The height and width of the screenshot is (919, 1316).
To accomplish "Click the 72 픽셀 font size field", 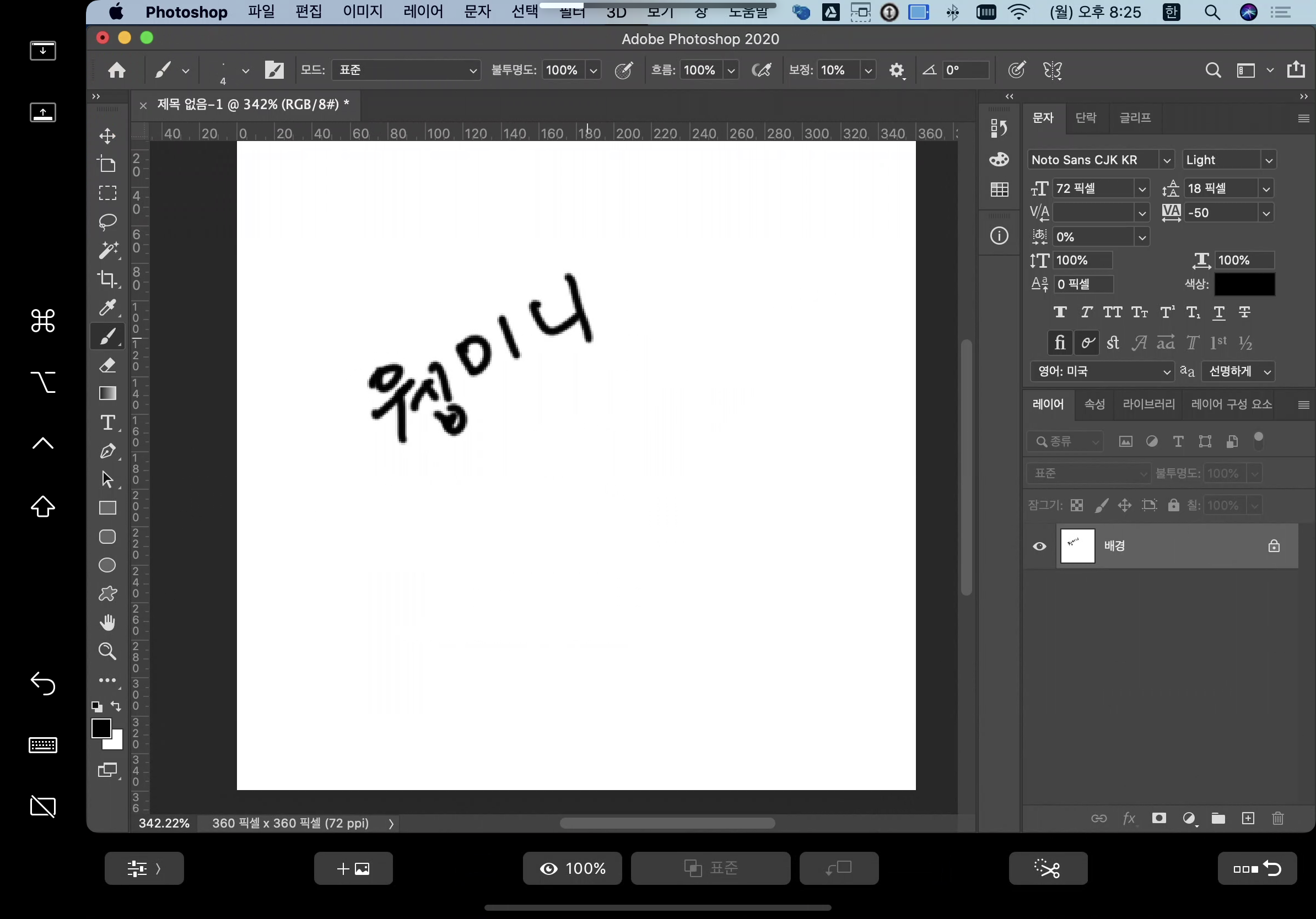I will (x=1092, y=188).
